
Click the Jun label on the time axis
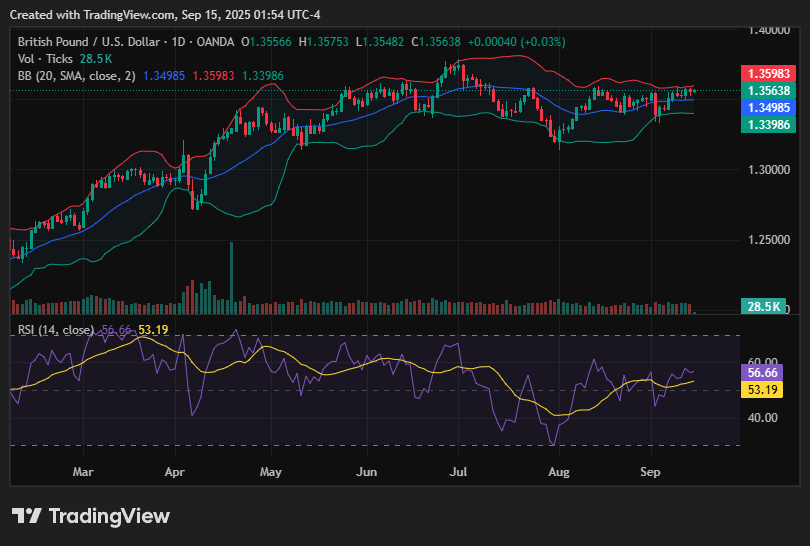[367, 472]
